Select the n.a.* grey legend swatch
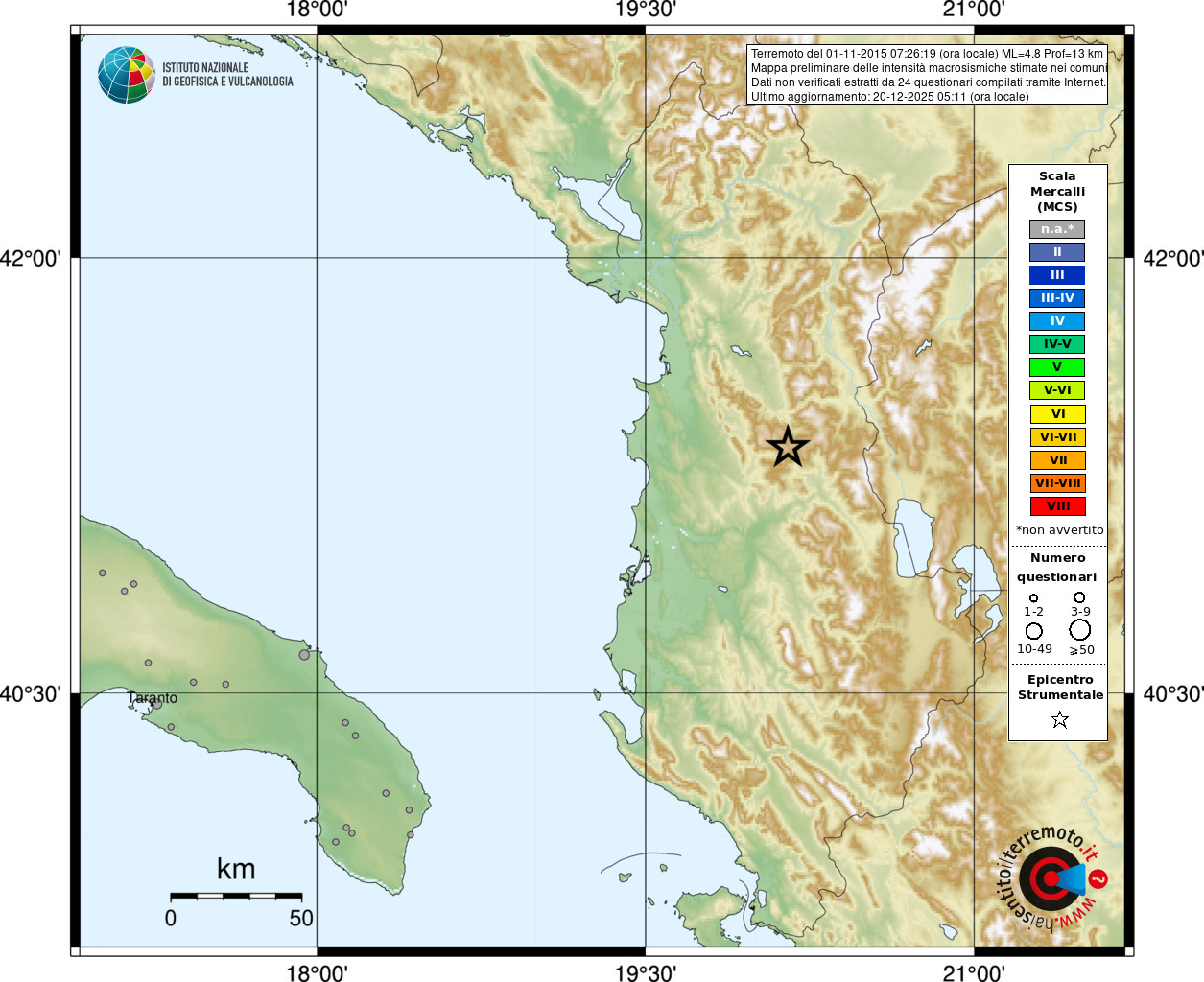Viewport: 1204px width, 982px height. coord(1057,229)
